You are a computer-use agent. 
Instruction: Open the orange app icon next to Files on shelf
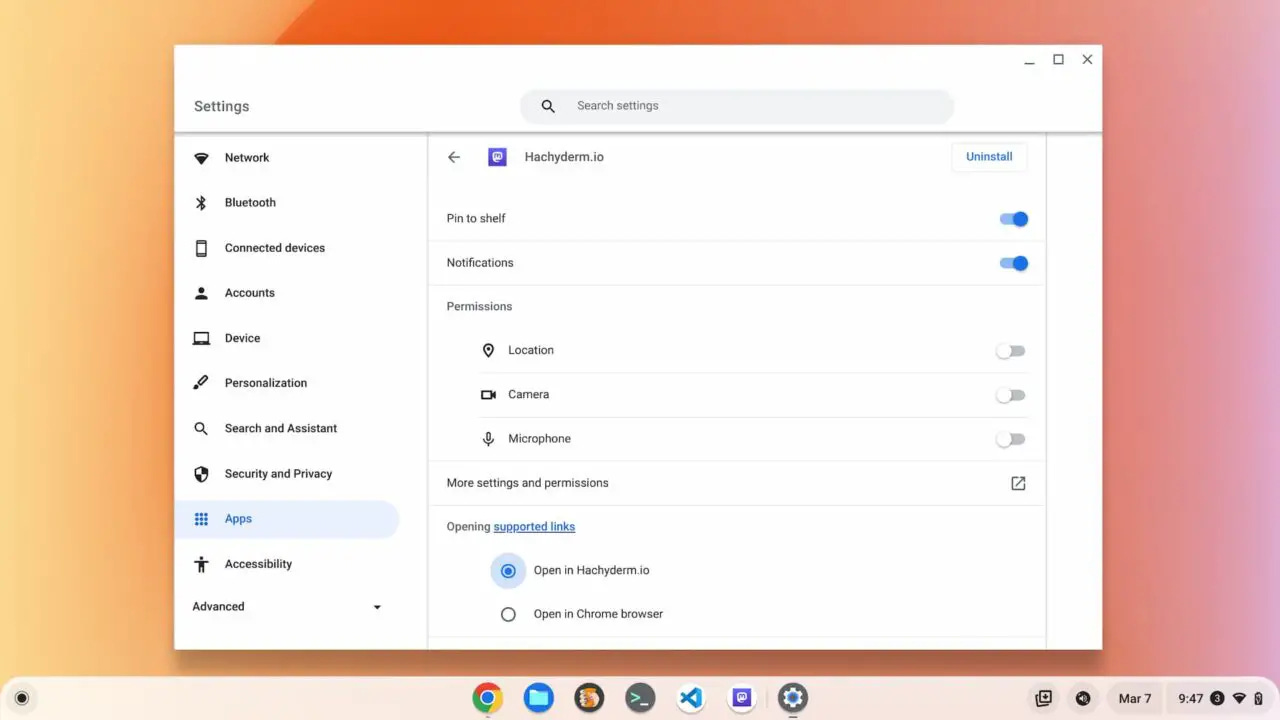(x=589, y=698)
